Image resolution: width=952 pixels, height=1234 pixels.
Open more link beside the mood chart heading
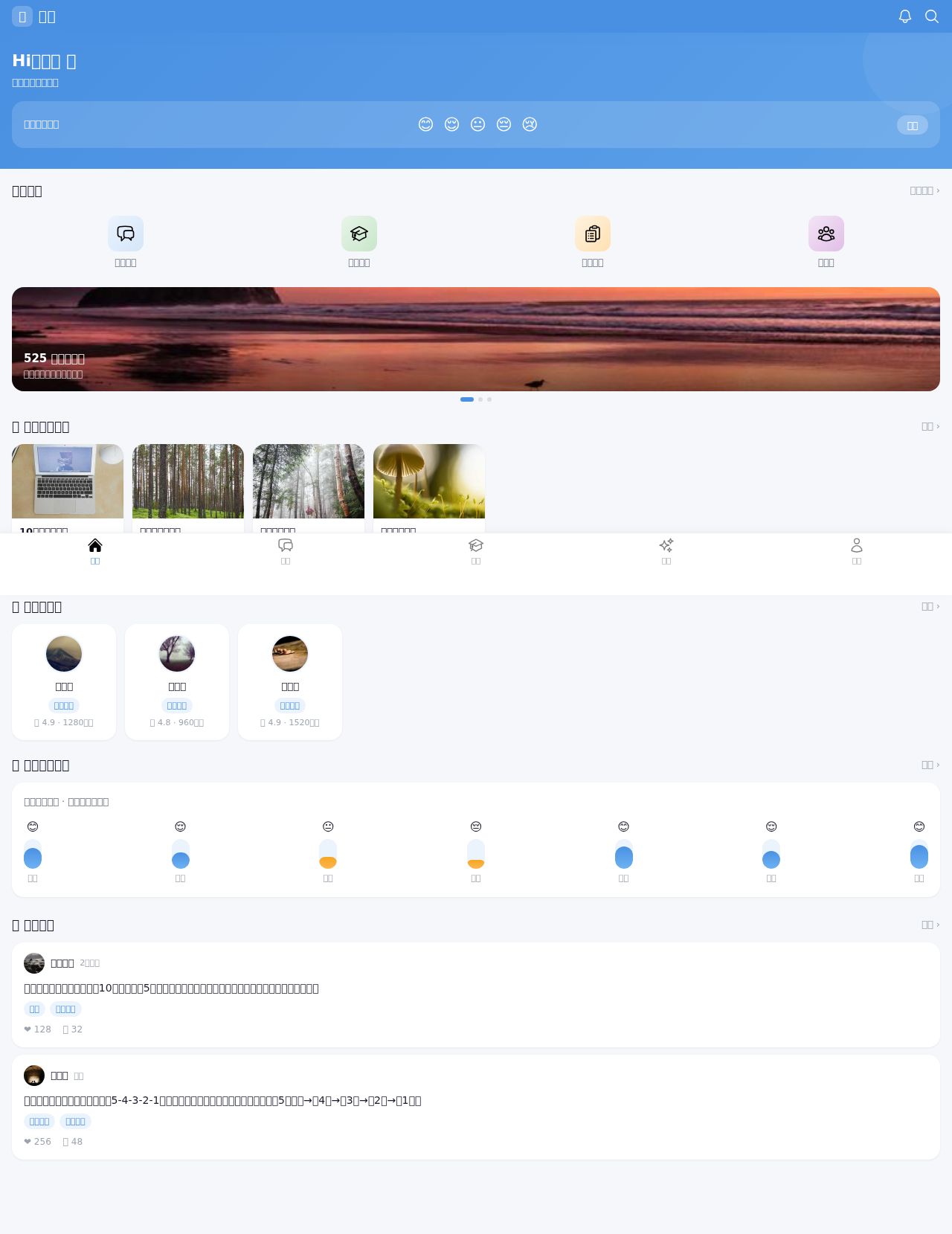point(930,765)
